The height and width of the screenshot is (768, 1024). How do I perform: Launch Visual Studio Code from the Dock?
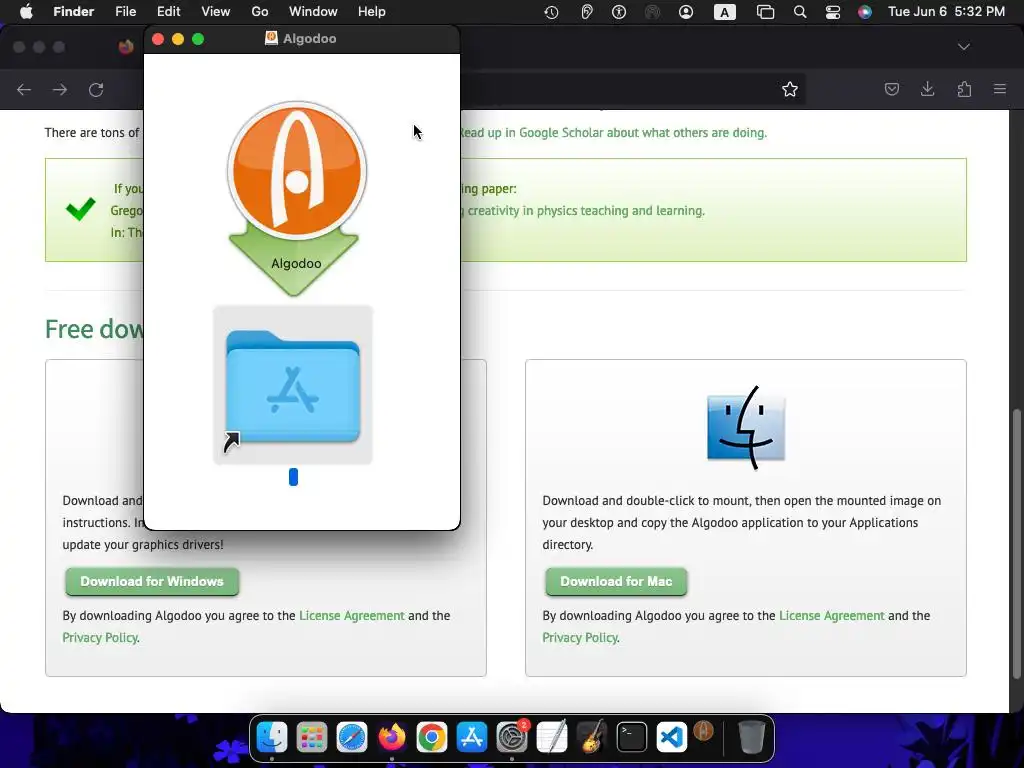(672, 737)
